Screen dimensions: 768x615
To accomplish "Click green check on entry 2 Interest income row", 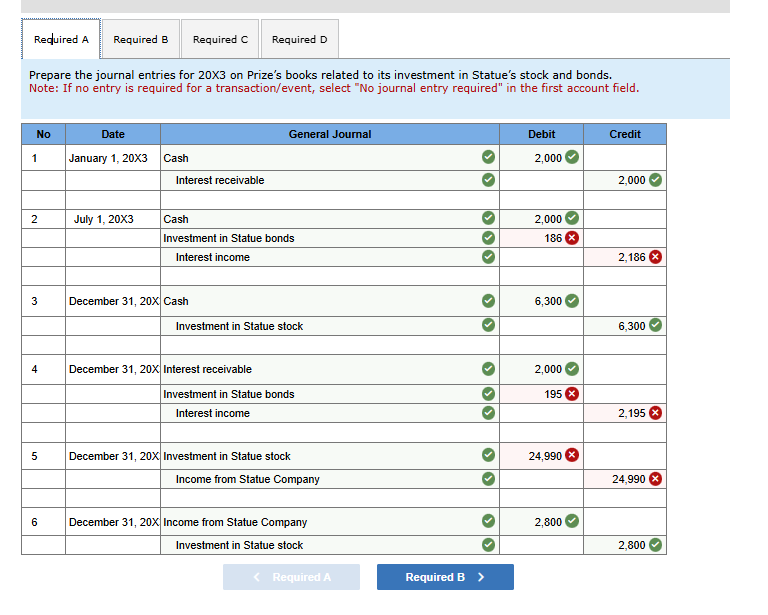I will 488,257.
